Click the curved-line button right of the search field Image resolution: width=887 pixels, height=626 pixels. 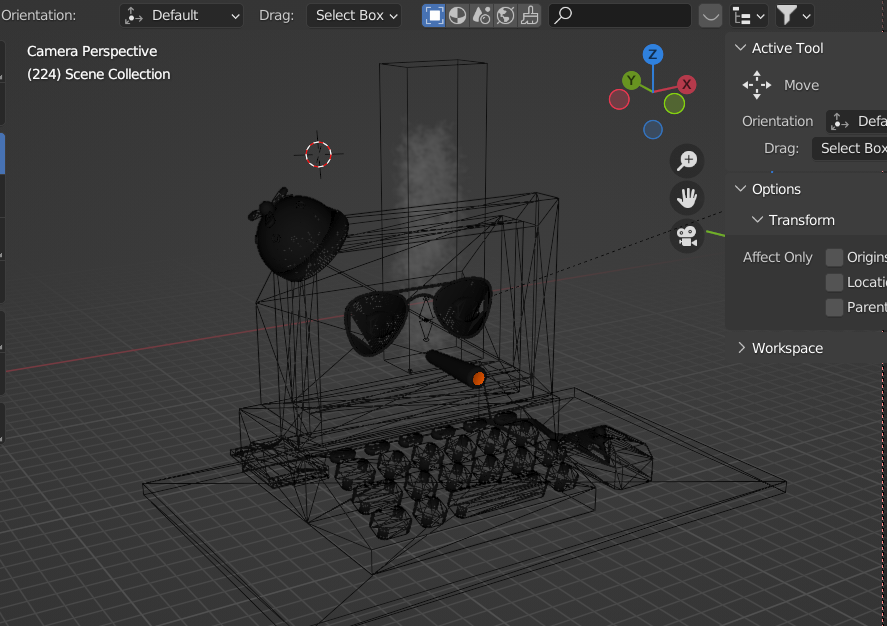point(711,15)
